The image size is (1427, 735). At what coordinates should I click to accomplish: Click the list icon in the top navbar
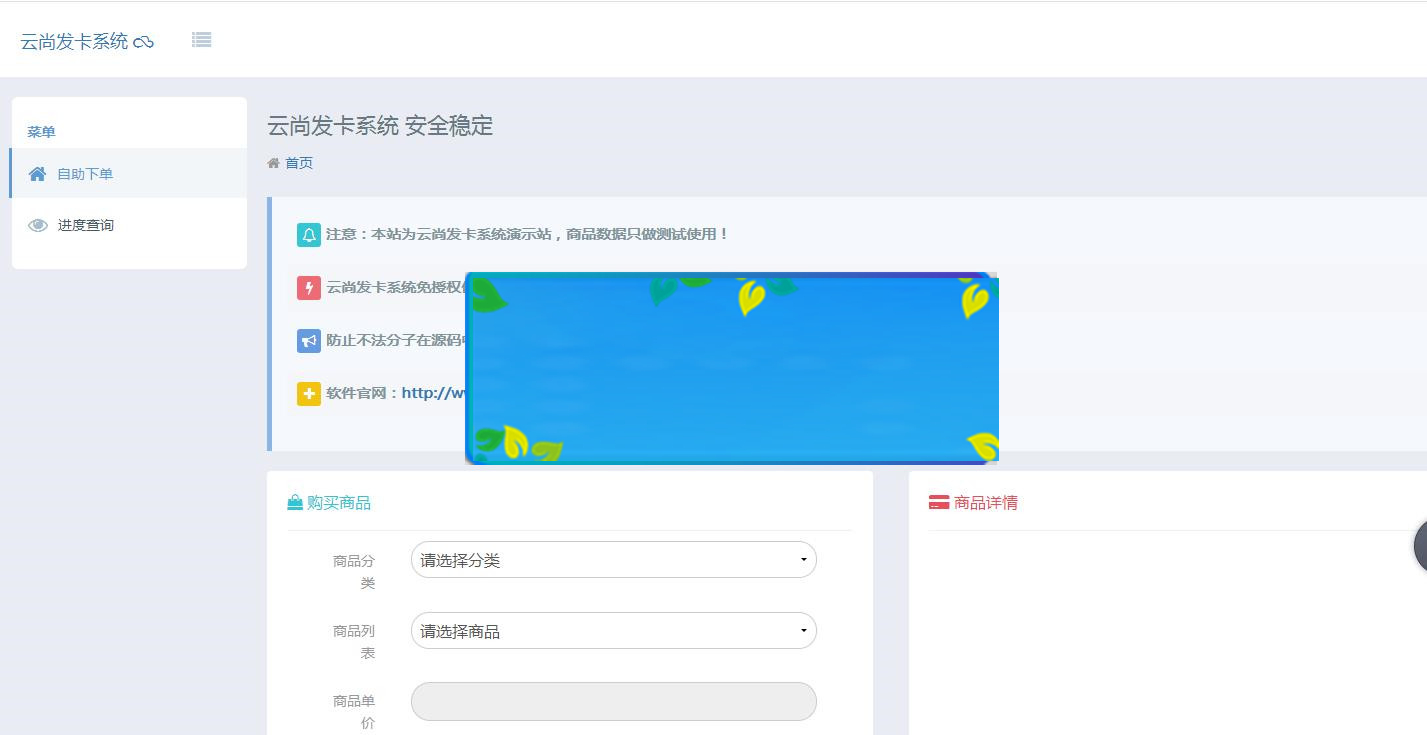coord(201,39)
